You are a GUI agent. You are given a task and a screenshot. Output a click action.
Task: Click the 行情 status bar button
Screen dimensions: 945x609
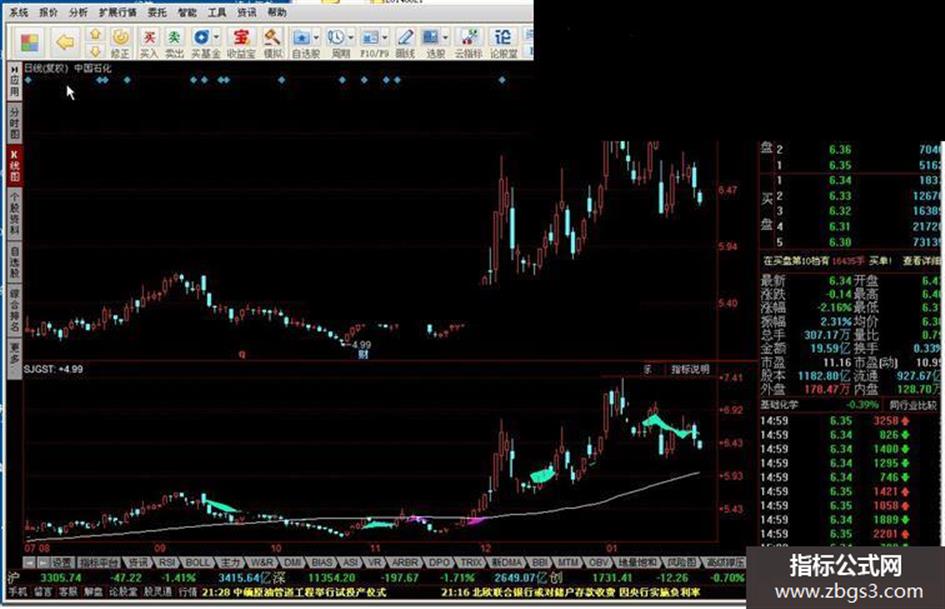point(188,592)
